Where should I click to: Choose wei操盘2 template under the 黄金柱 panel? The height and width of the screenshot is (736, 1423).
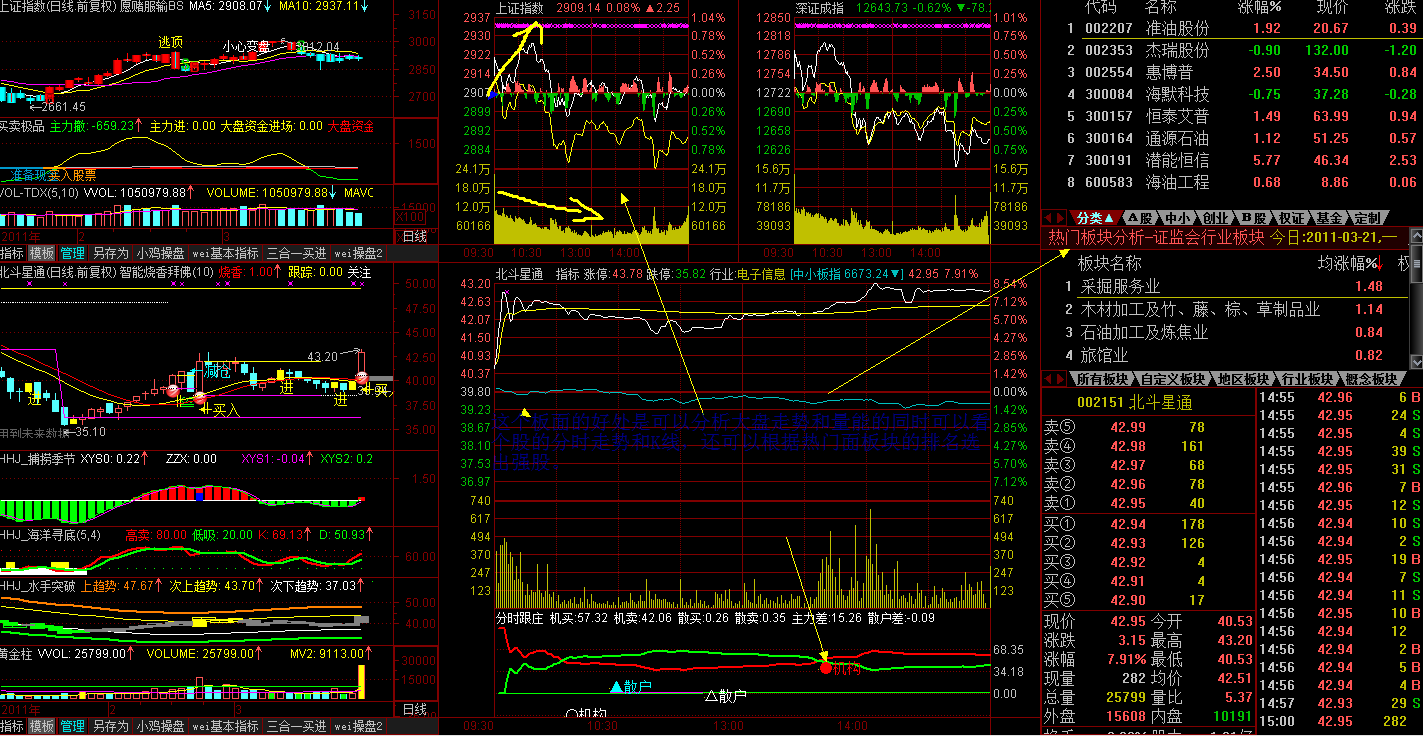tap(359, 726)
